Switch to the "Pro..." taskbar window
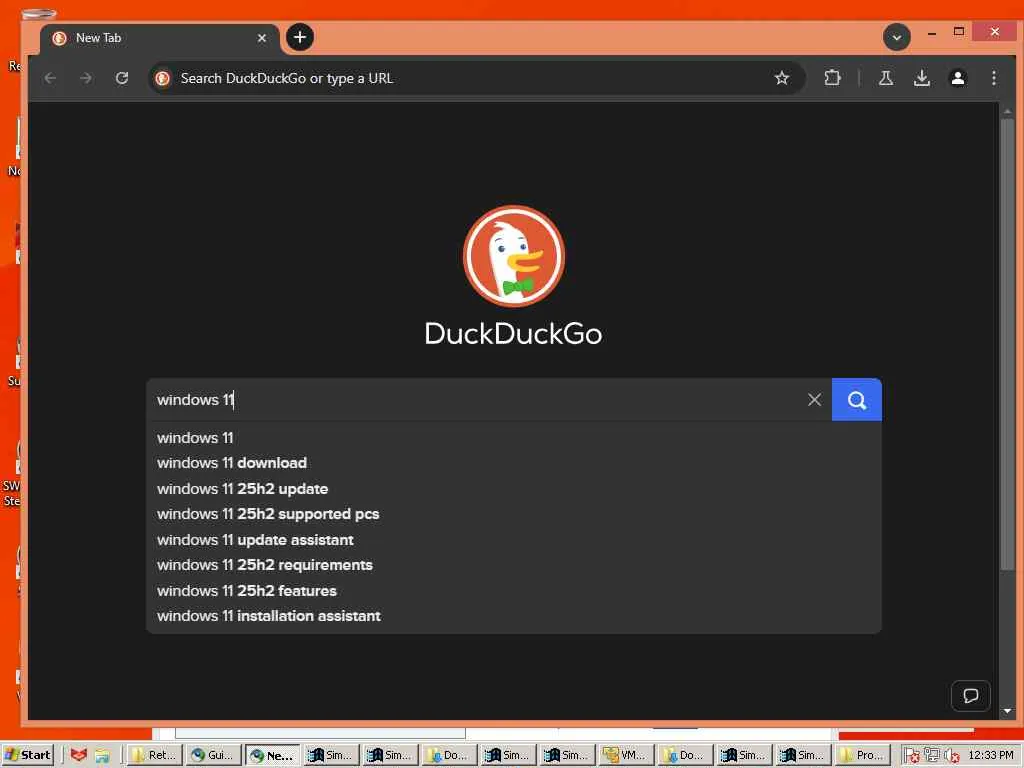This screenshot has height=768, width=1024. click(x=861, y=755)
